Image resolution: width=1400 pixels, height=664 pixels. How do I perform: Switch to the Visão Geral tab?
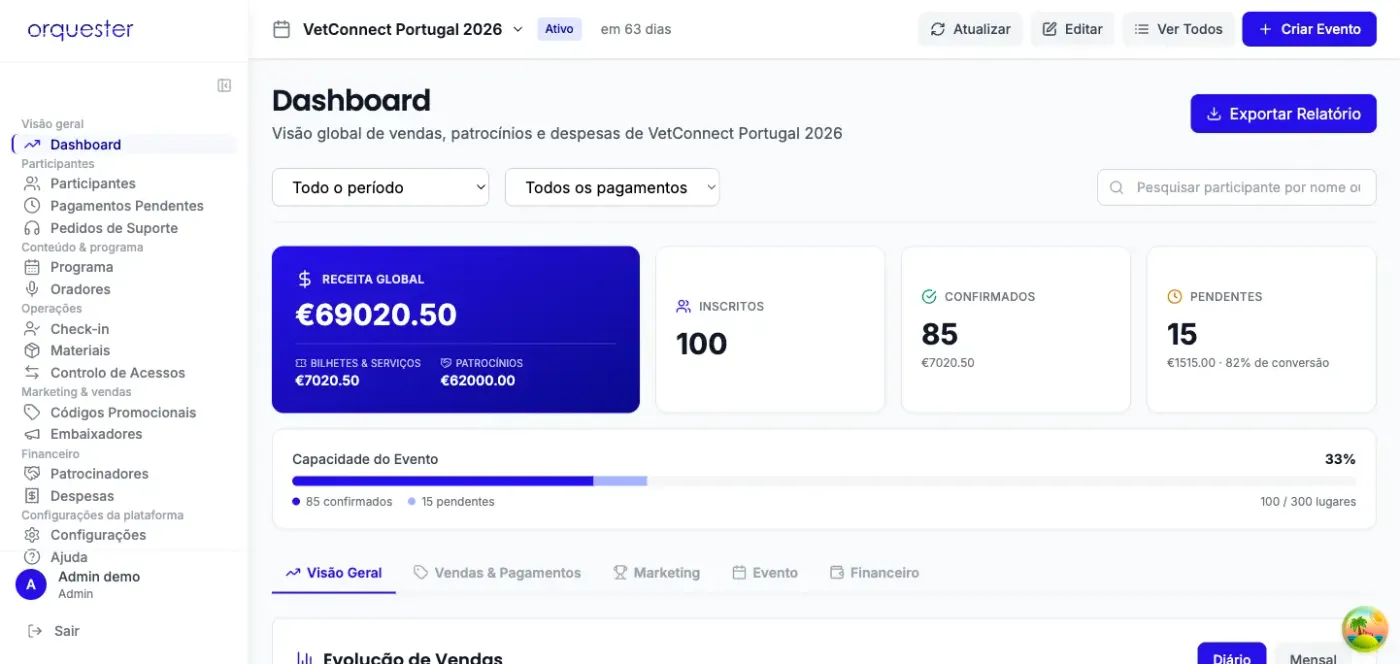coord(334,573)
